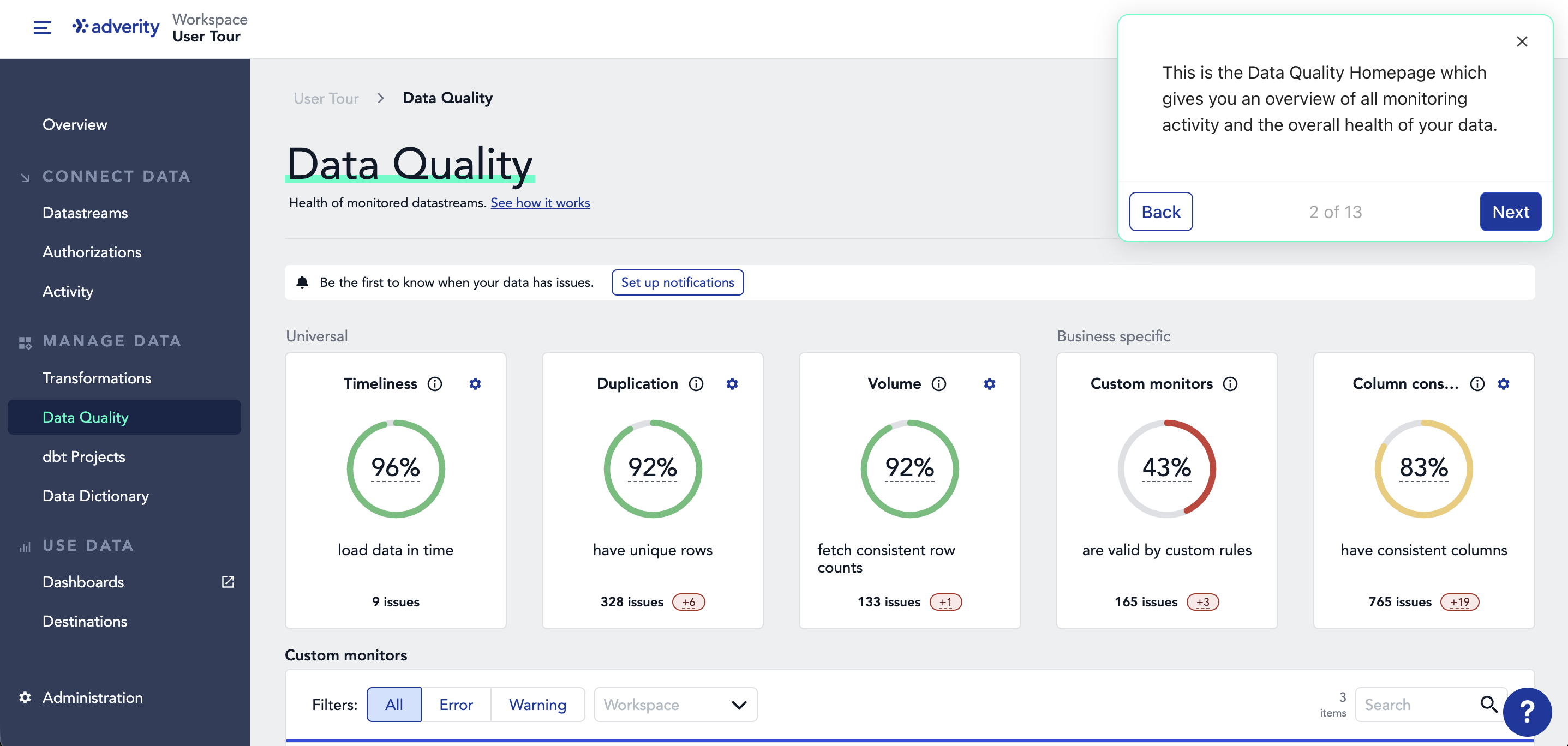Open Column consistency settings gear
Image resolution: width=1568 pixels, height=746 pixels.
coord(1504,384)
